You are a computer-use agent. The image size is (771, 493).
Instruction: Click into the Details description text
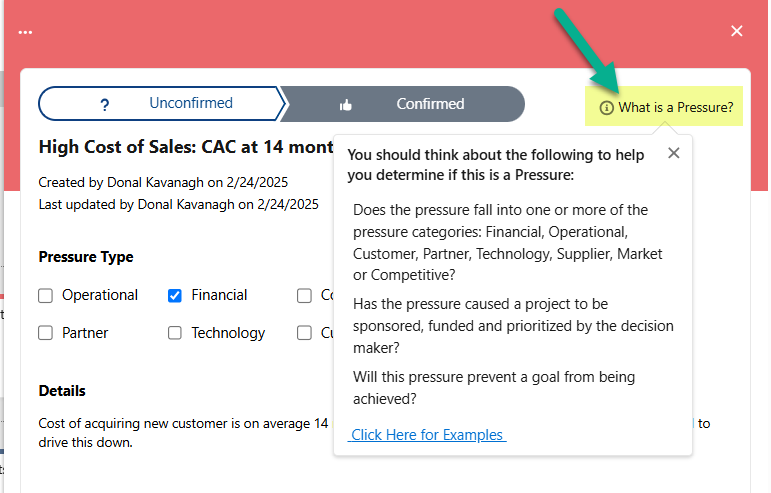[x=180, y=424]
